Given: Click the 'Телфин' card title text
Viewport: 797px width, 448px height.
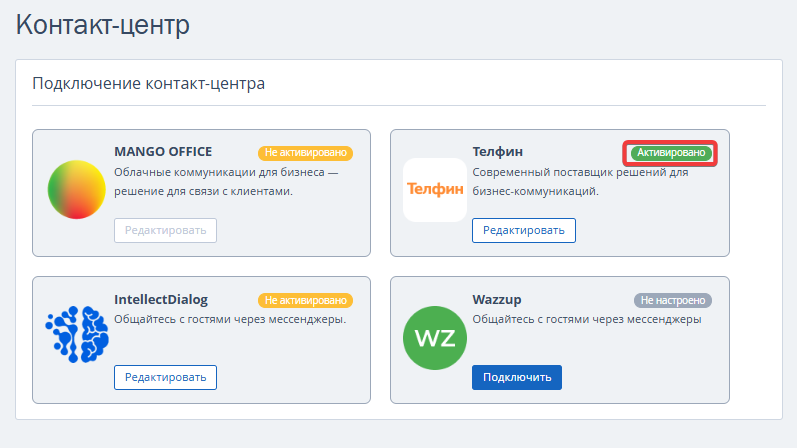Looking at the screenshot, I should (x=497, y=152).
